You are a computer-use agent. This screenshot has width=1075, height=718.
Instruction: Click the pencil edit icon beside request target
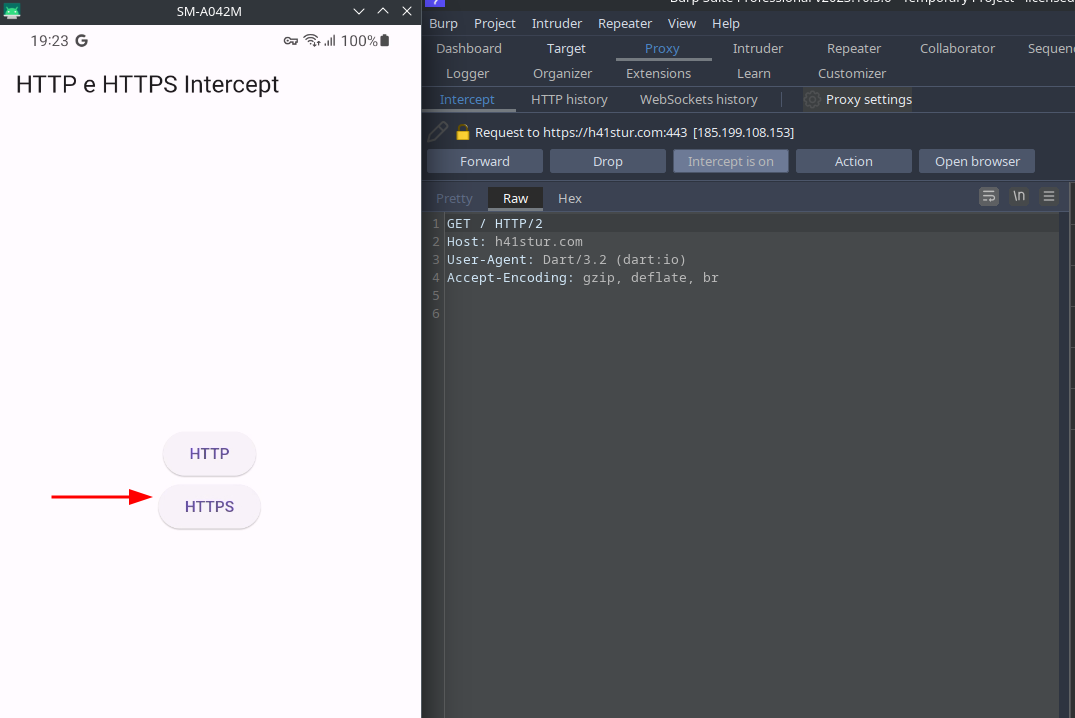[437, 132]
